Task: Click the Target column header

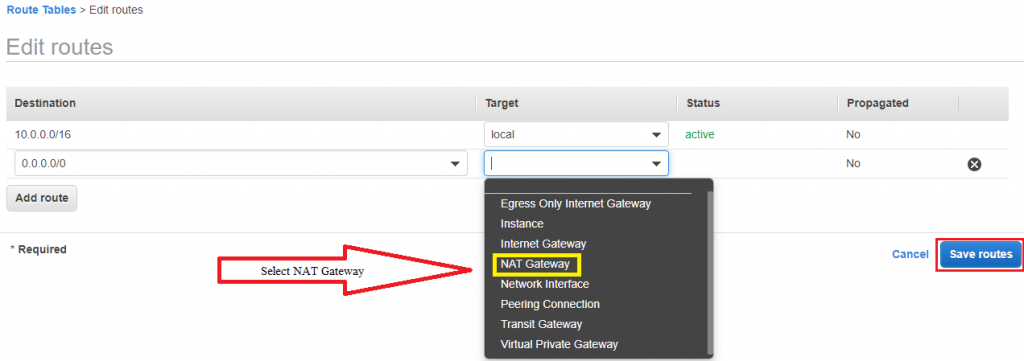Action: pos(501,103)
